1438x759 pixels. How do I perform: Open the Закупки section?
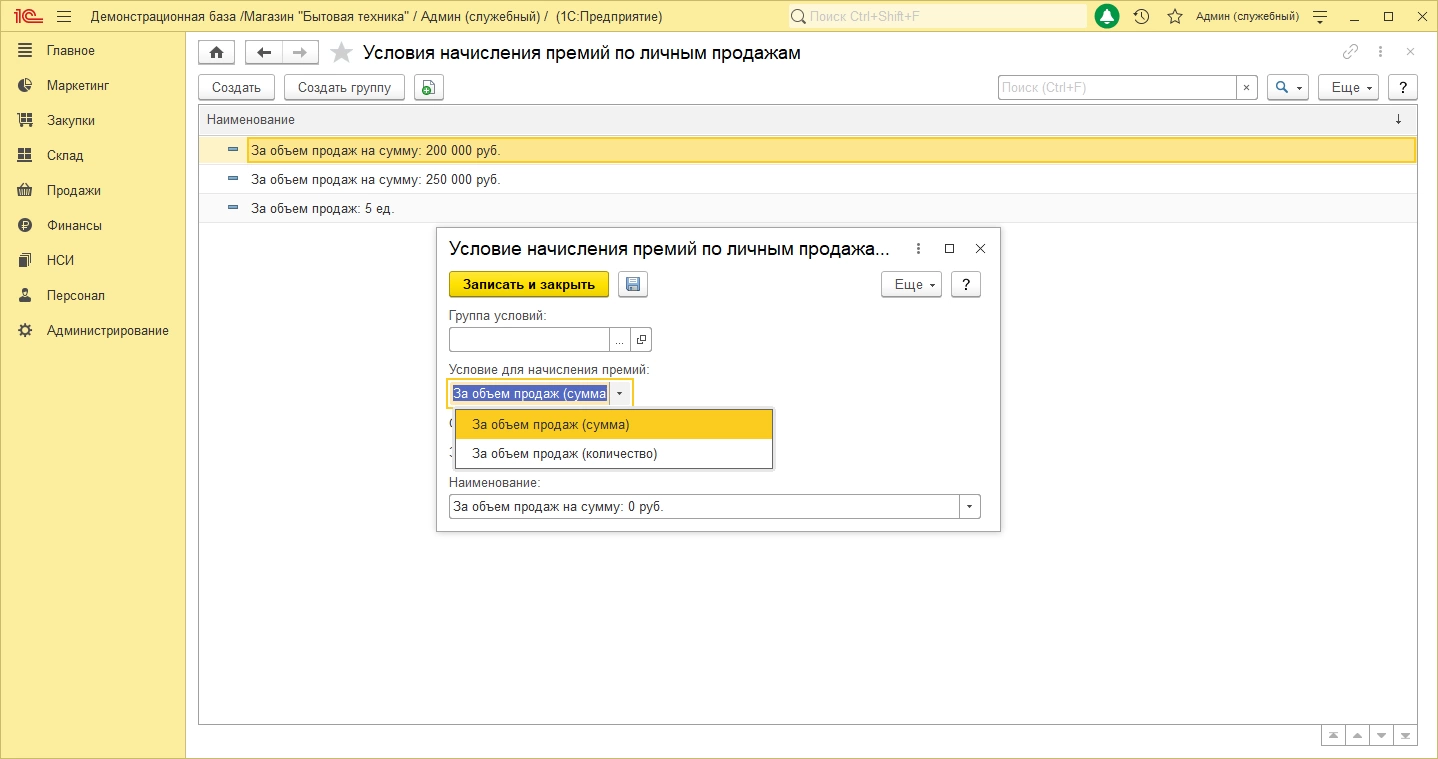(x=71, y=121)
